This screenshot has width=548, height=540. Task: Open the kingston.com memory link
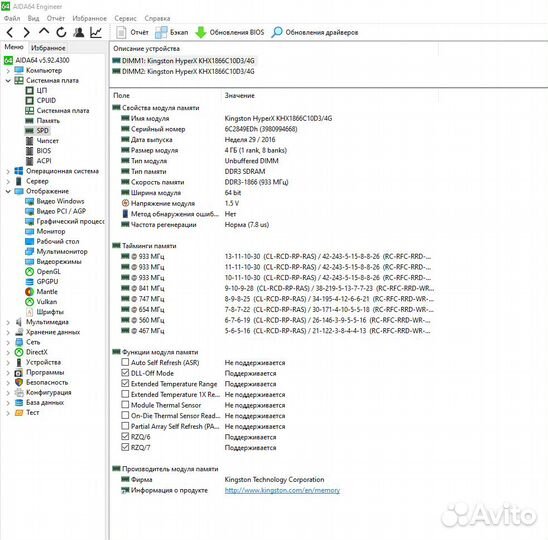pyautogui.click(x=282, y=490)
